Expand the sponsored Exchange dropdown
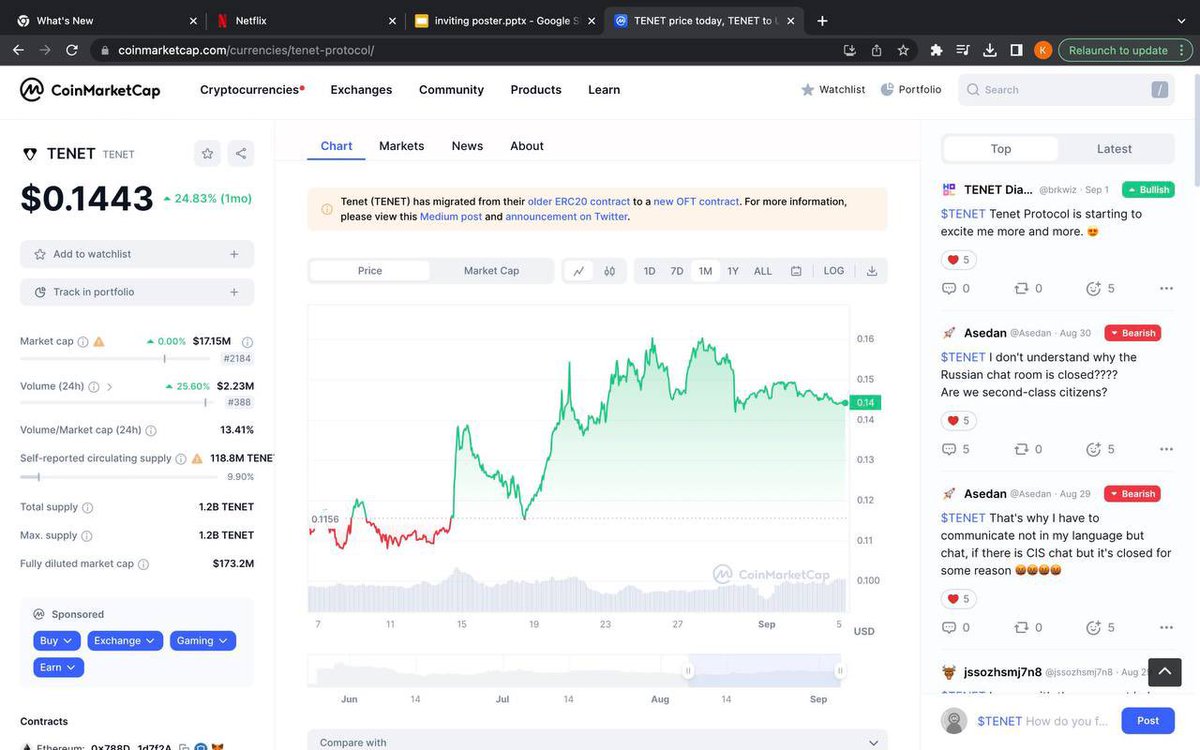 click(125, 641)
